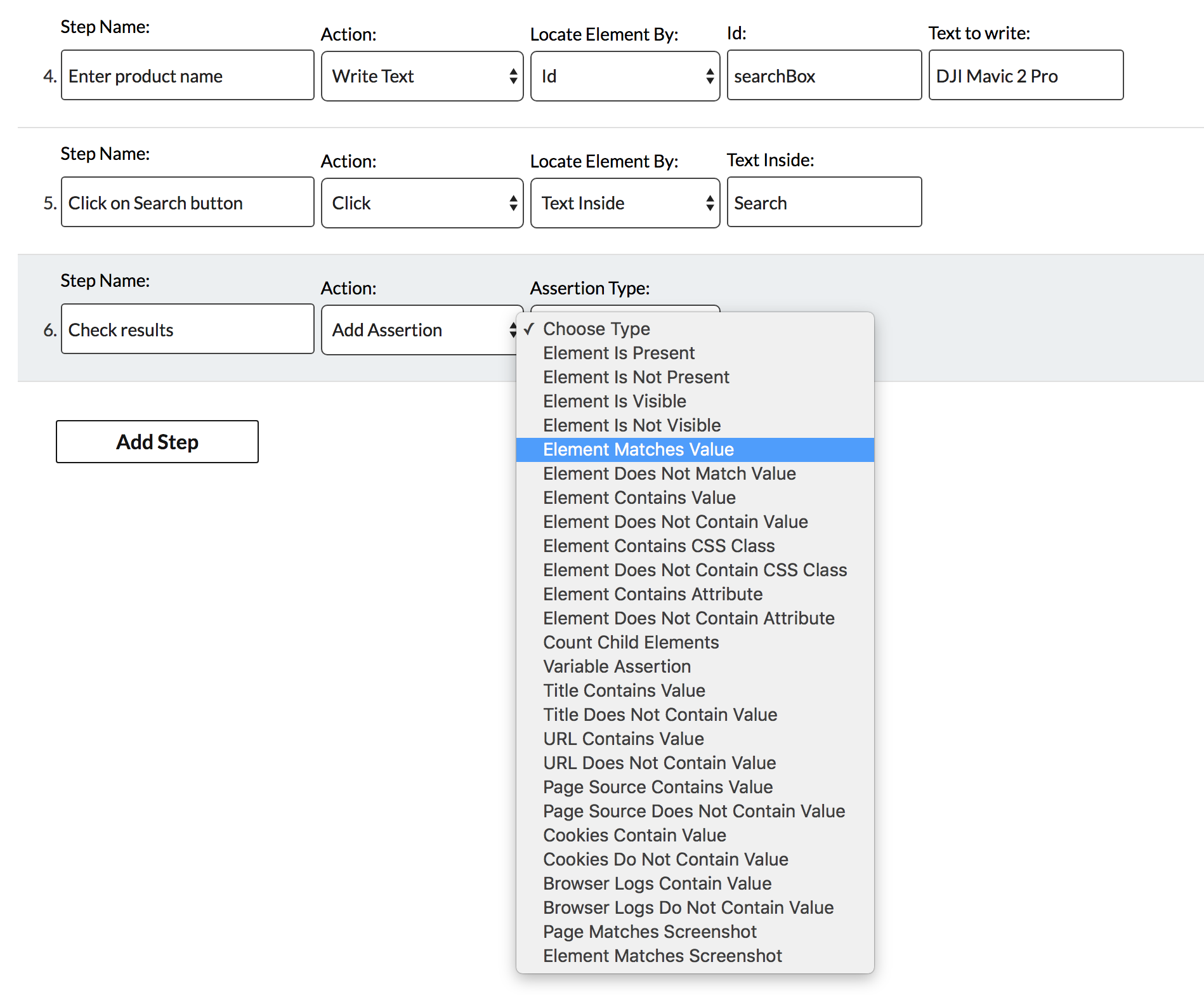Screen dimensions: 1204x995
Task: Pick 'Element Does Not Contain Value'
Action: point(695,522)
